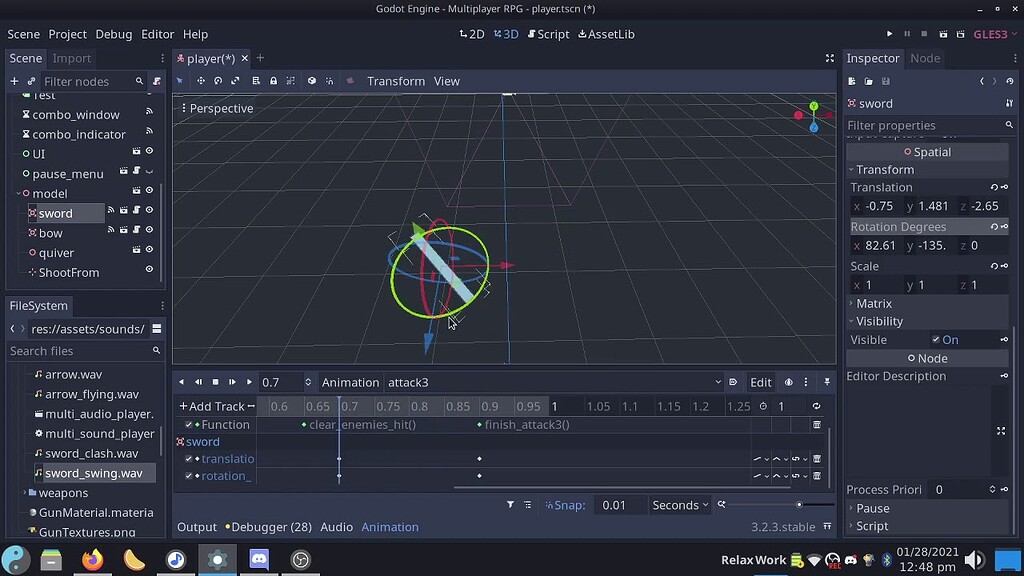
Task: Switch to the Script workspace
Action: coord(548,34)
